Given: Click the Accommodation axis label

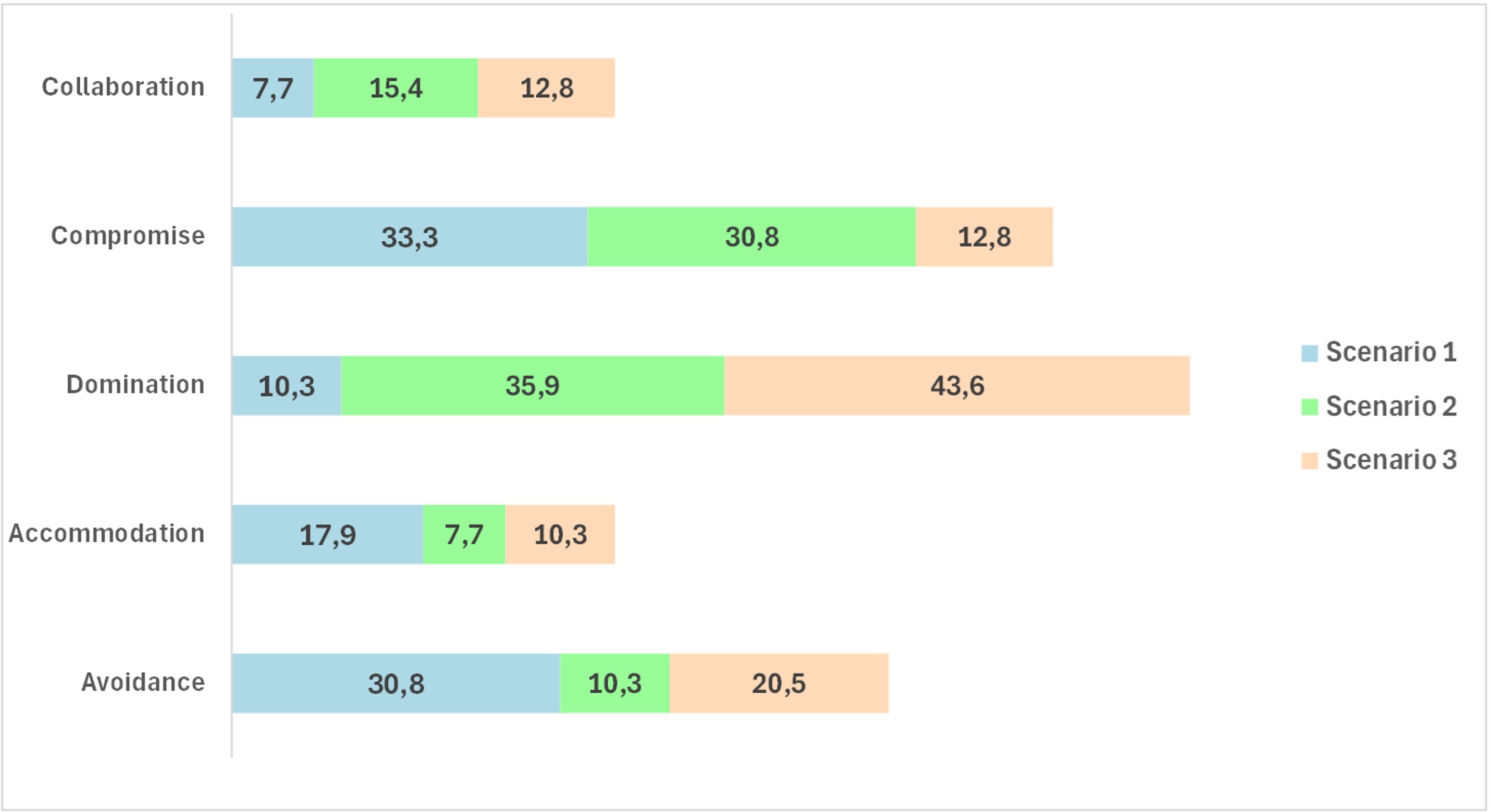Looking at the screenshot, I should pos(106,533).
